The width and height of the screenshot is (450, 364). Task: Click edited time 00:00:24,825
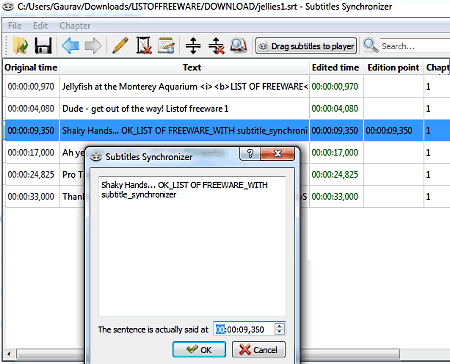coord(336,175)
